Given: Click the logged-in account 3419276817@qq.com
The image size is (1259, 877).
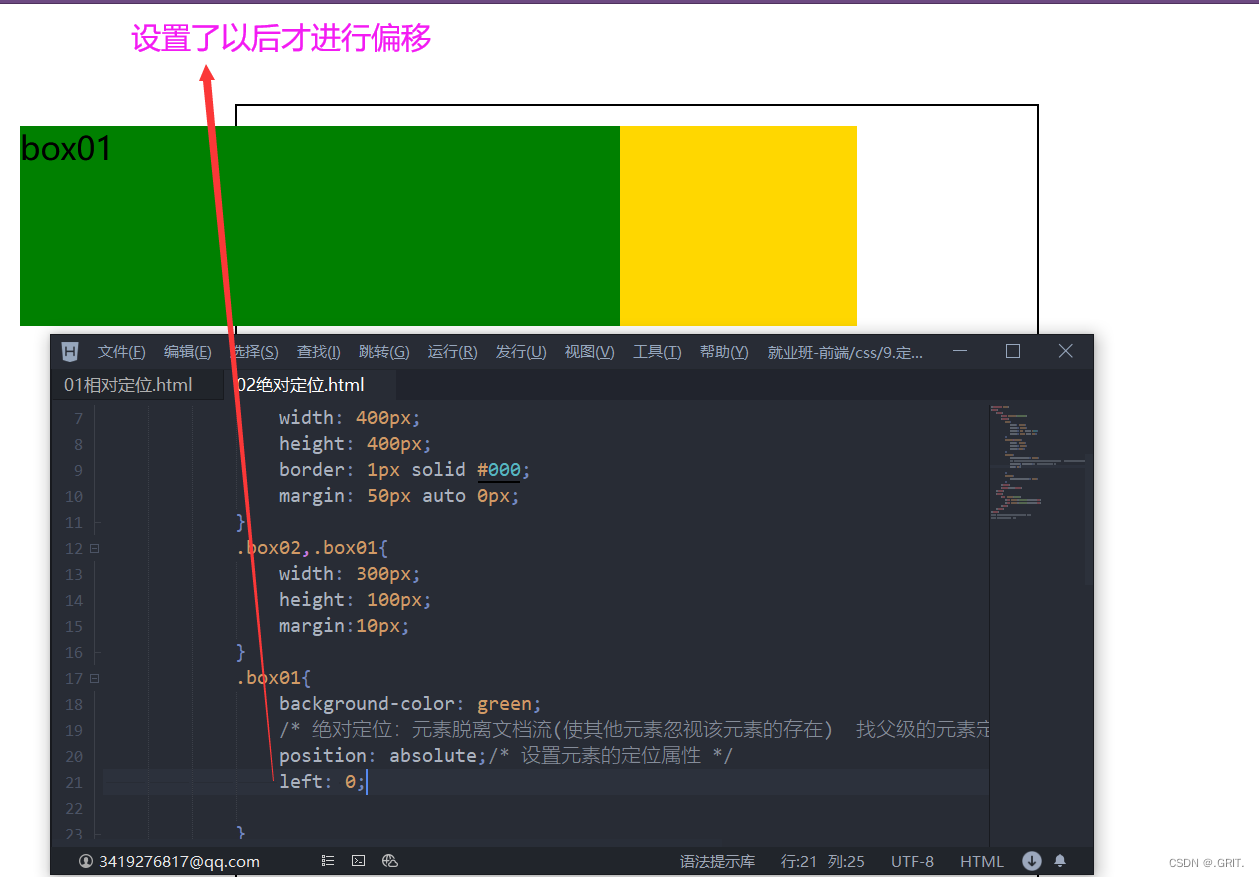Looking at the screenshot, I should (x=179, y=861).
